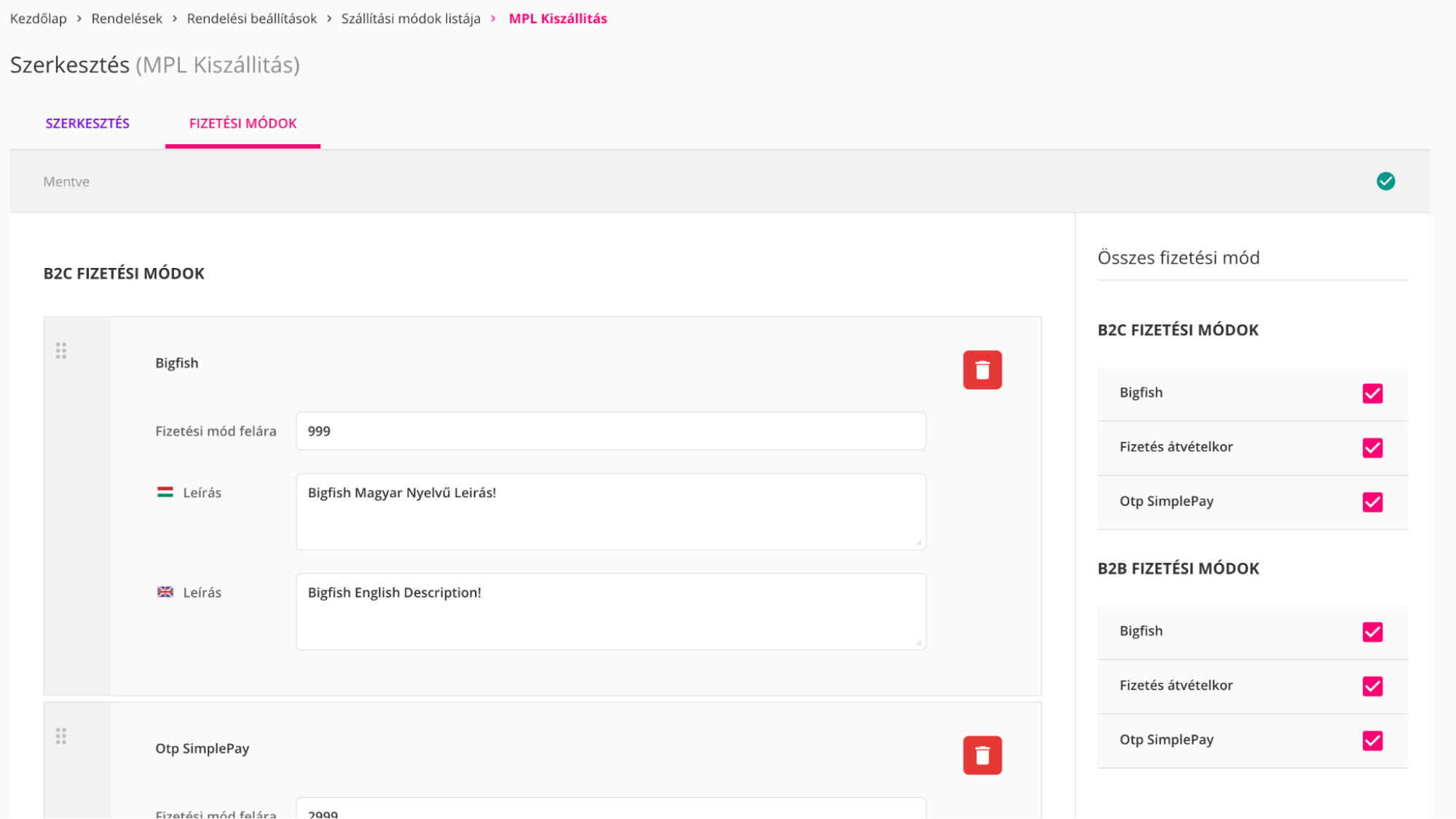This screenshot has width=1456, height=819.
Task: Open Szállítási módok listája breadcrumb
Action: pos(411,19)
